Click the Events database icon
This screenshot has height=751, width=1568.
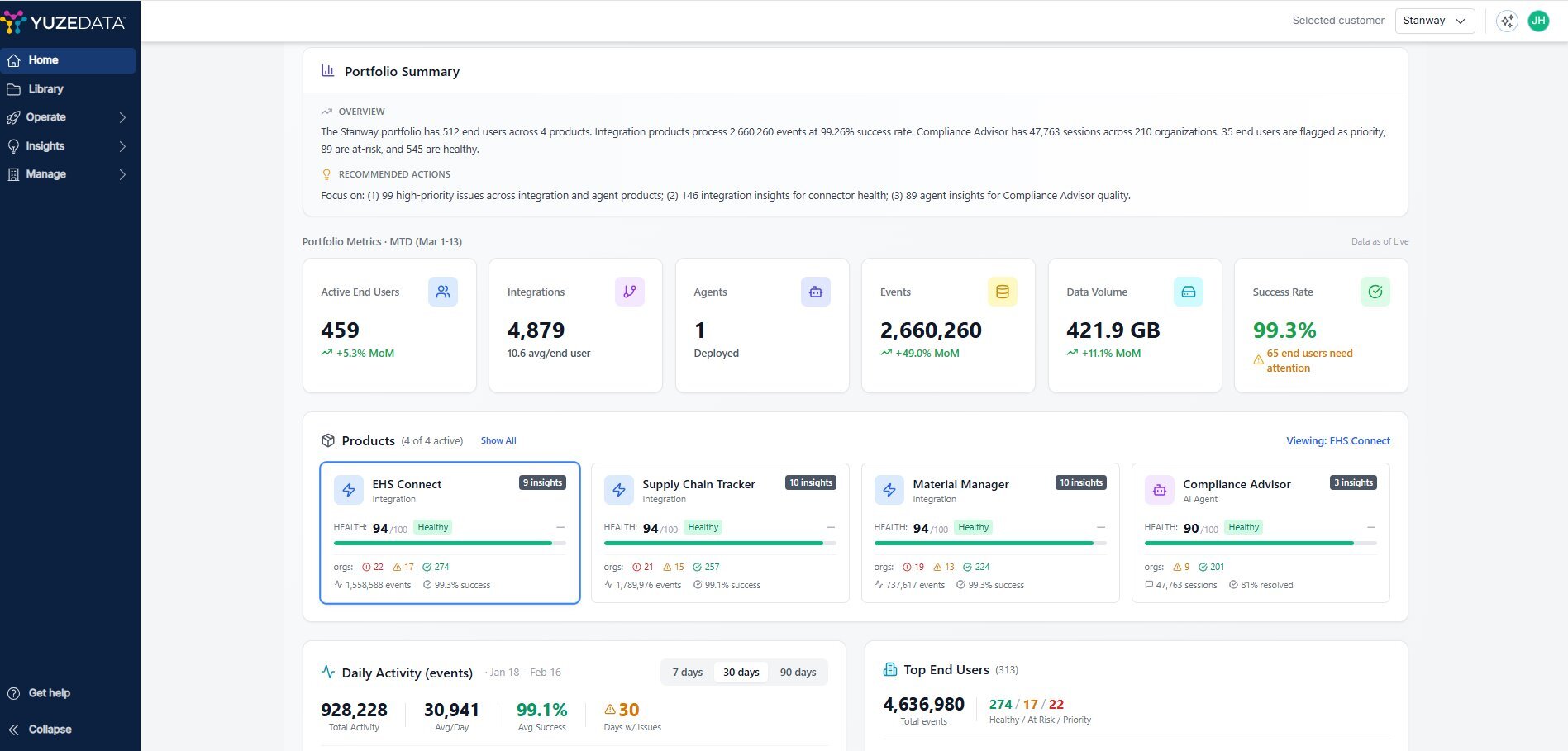[1002, 292]
